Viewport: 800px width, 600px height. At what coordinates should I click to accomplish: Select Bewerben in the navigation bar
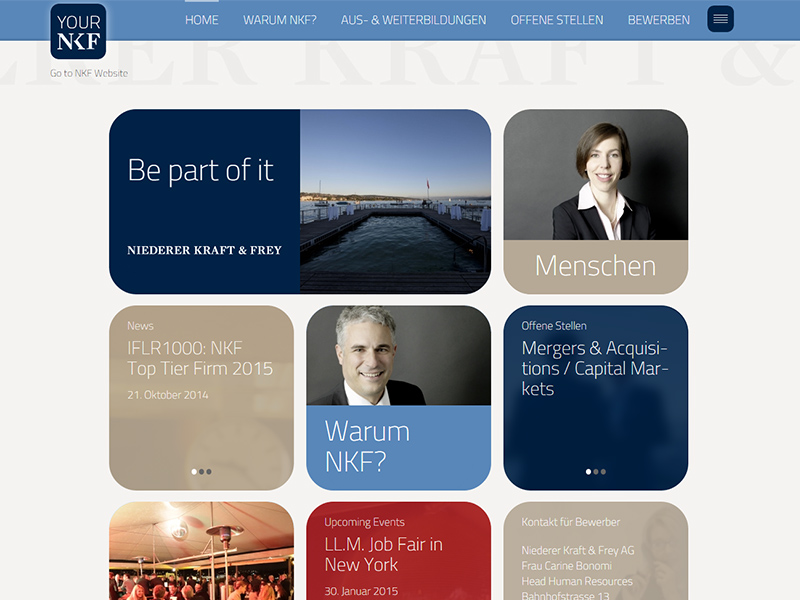coord(658,20)
